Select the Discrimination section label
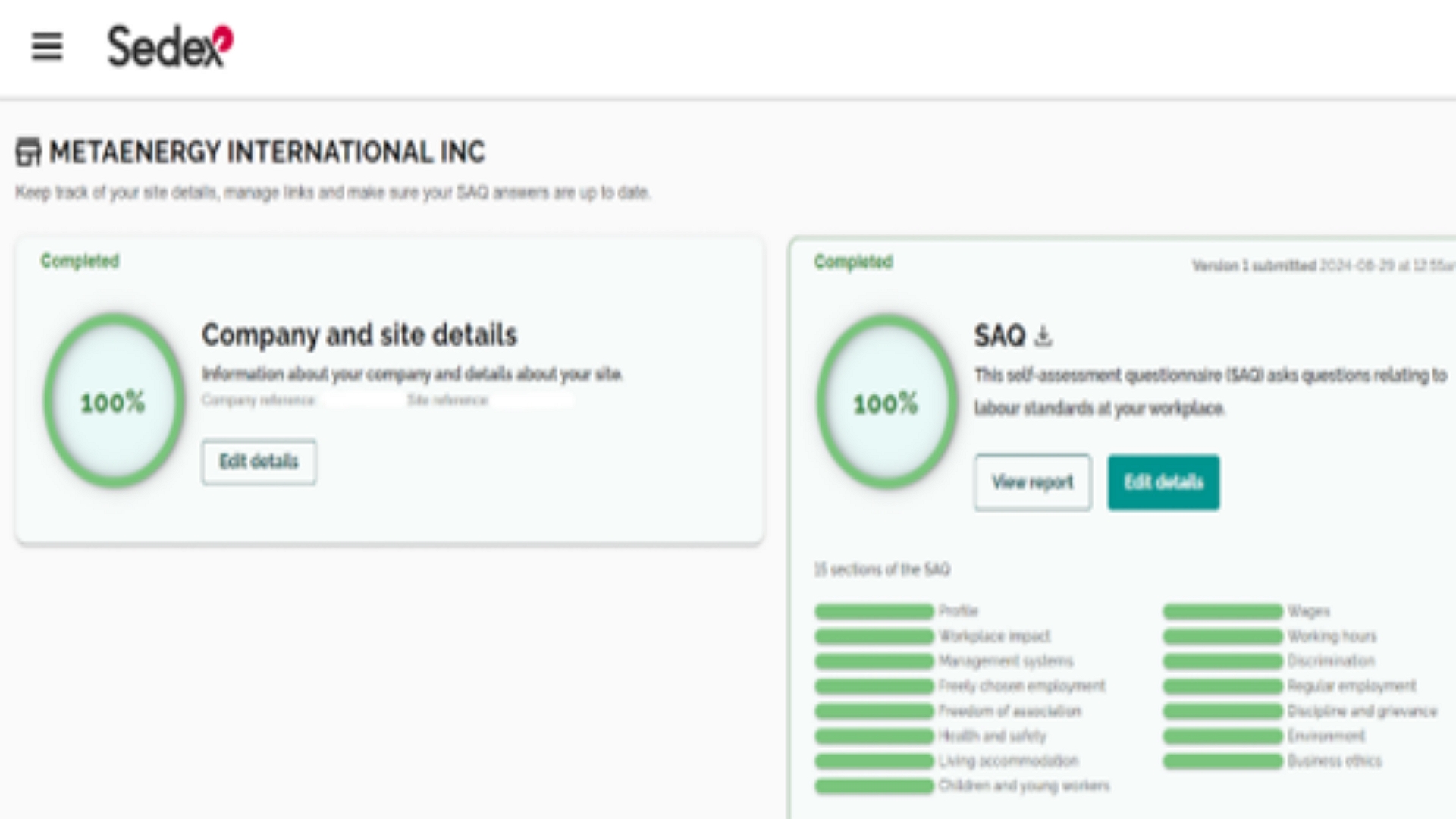This screenshot has width=1456, height=819. click(1331, 661)
